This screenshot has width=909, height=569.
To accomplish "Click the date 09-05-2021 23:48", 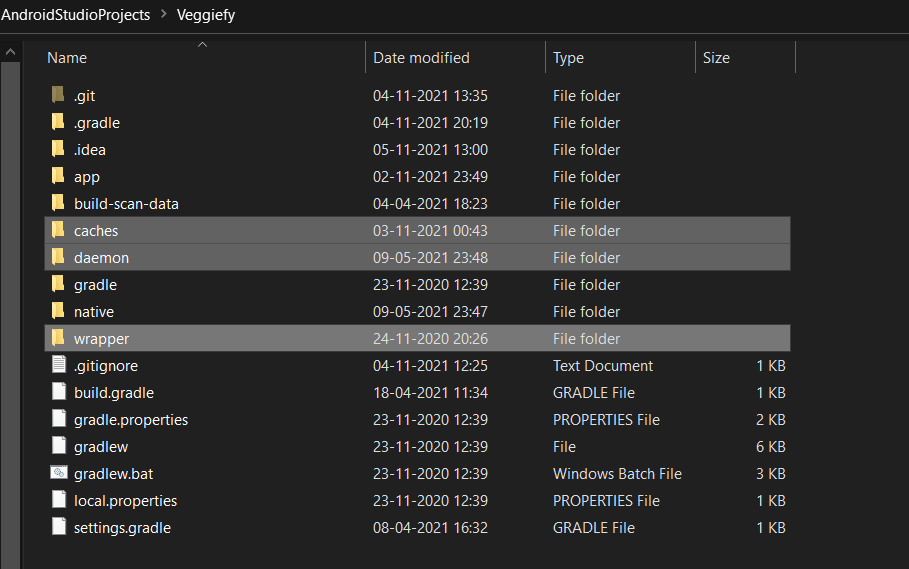I will (430, 258).
